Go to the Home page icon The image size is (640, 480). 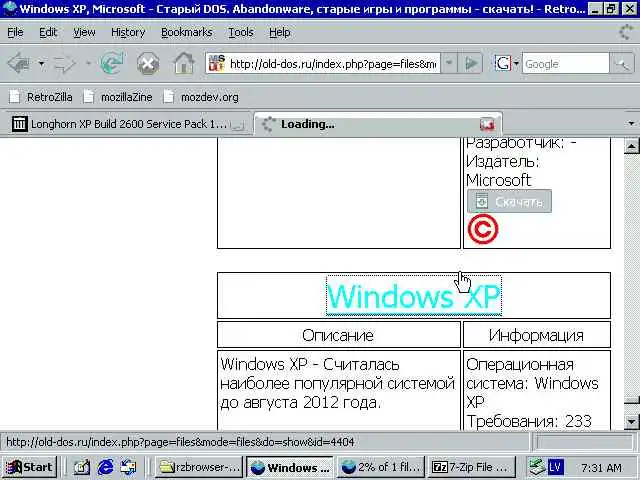point(184,64)
